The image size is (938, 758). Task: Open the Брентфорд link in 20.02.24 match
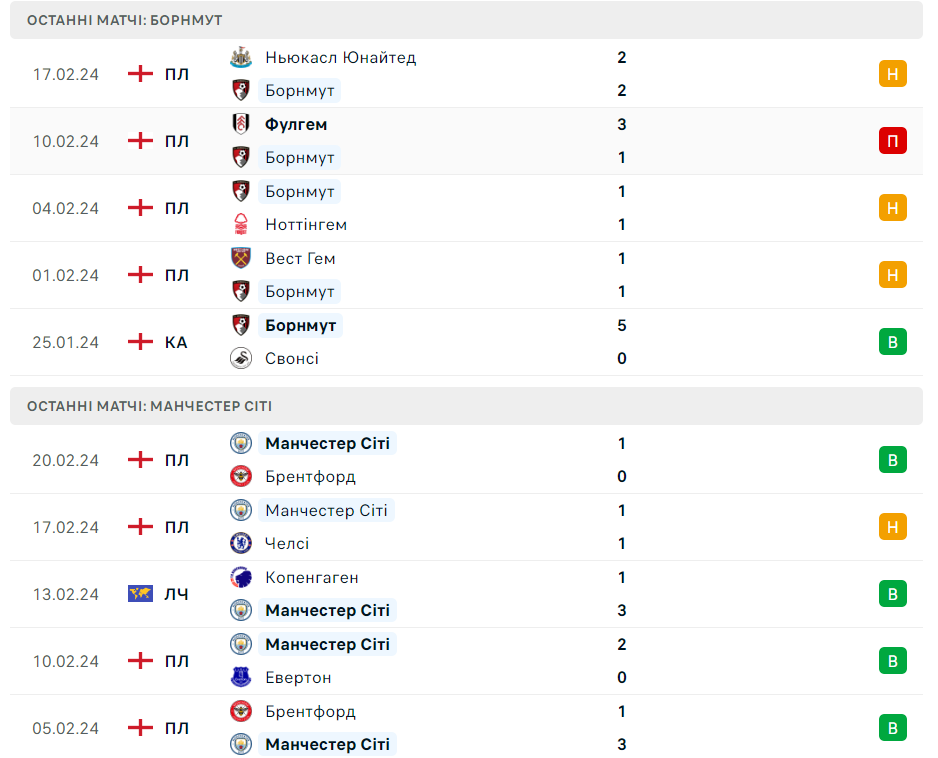[310, 476]
